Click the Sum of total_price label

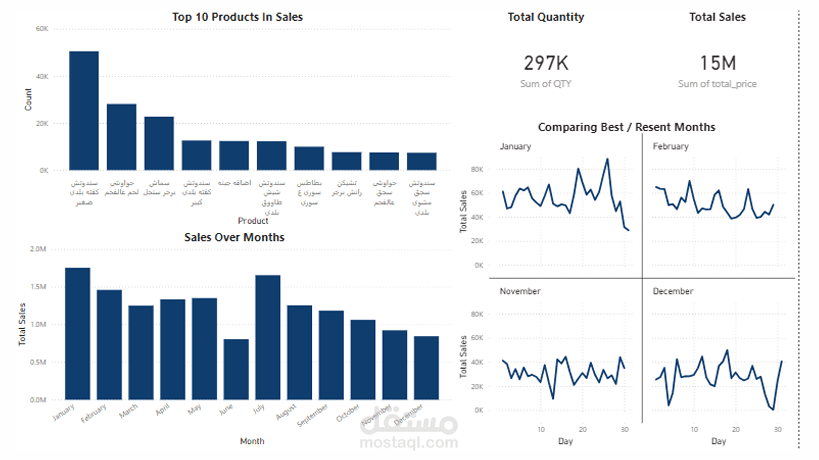tap(718, 84)
